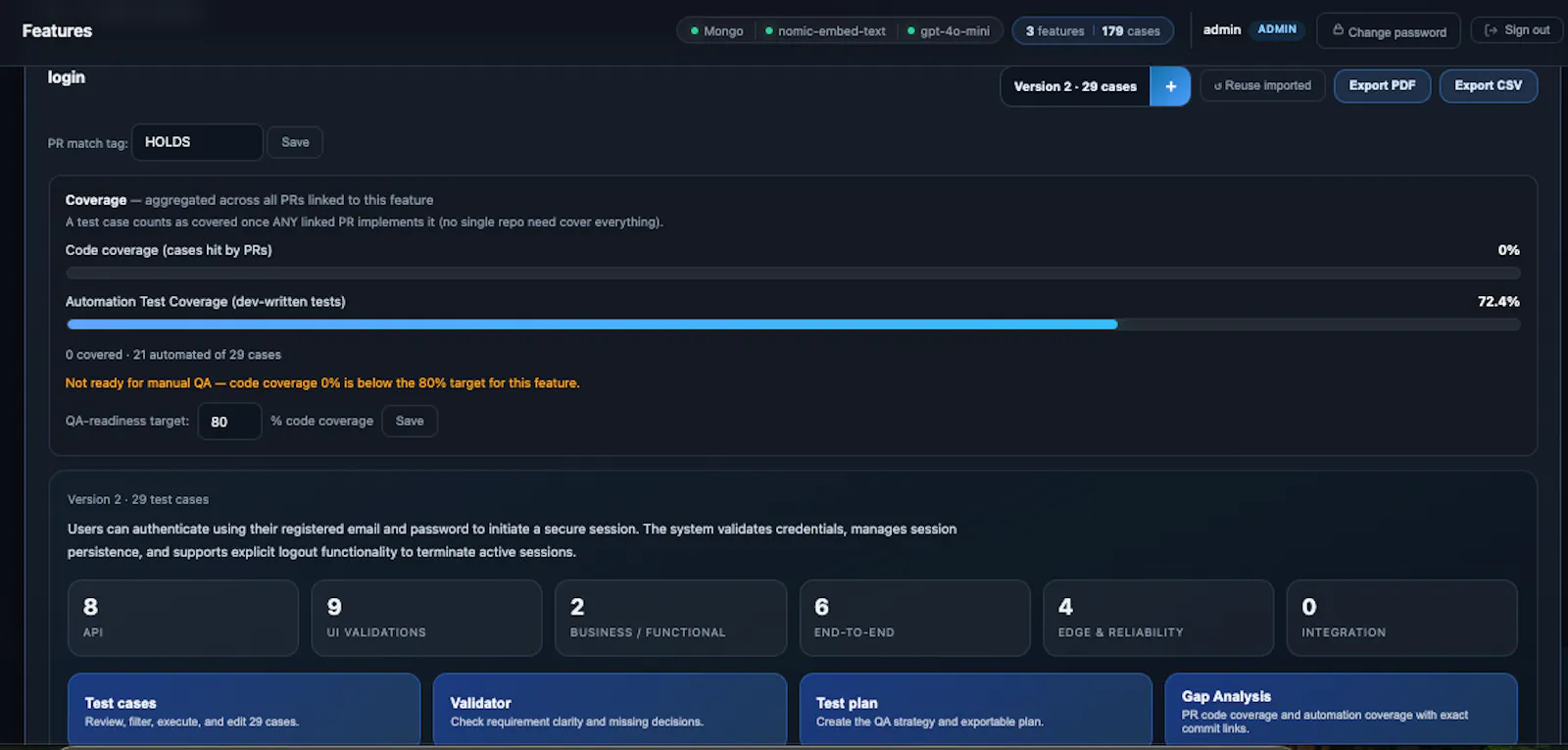Click the Reuse imported button
Image resolution: width=1568 pixels, height=750 pixels.
click(1262, 86)
